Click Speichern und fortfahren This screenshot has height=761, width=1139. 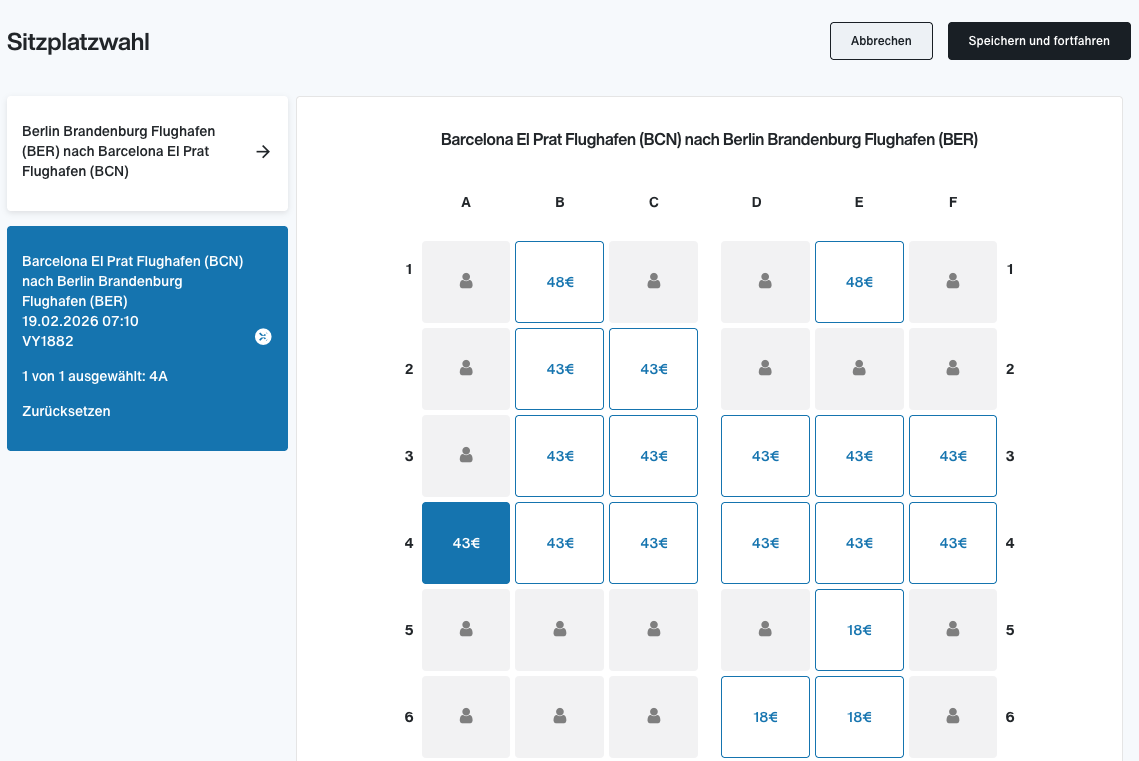(1039, 41)
